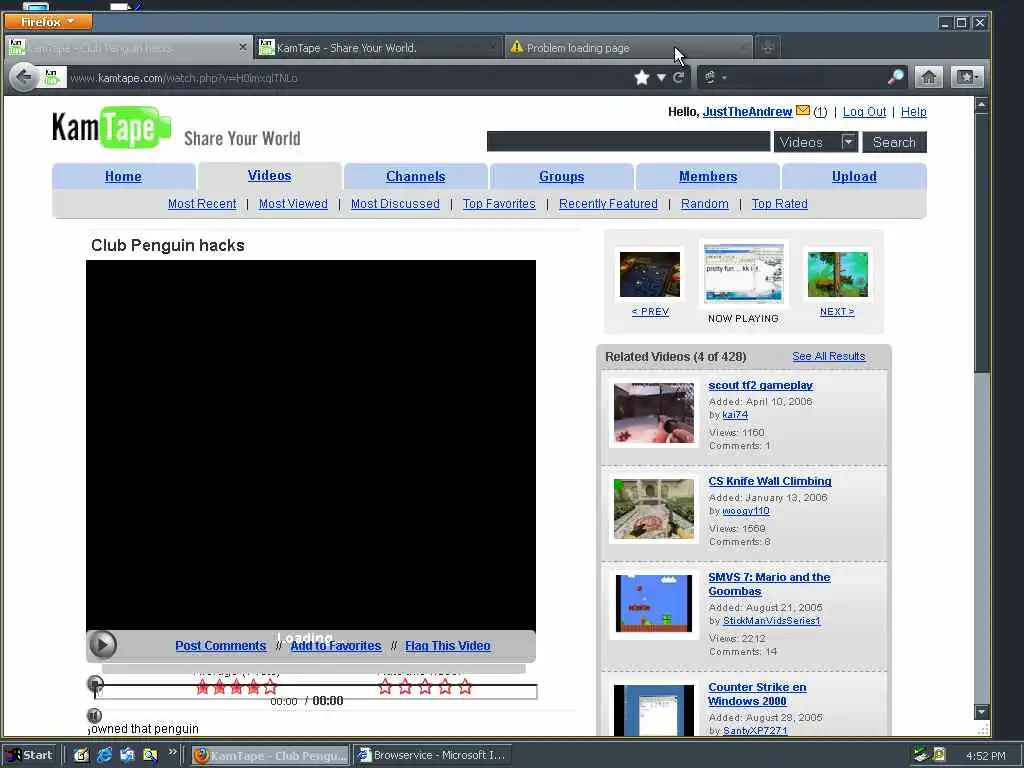Click the page scrollbar up arrow

coord(981,104)
